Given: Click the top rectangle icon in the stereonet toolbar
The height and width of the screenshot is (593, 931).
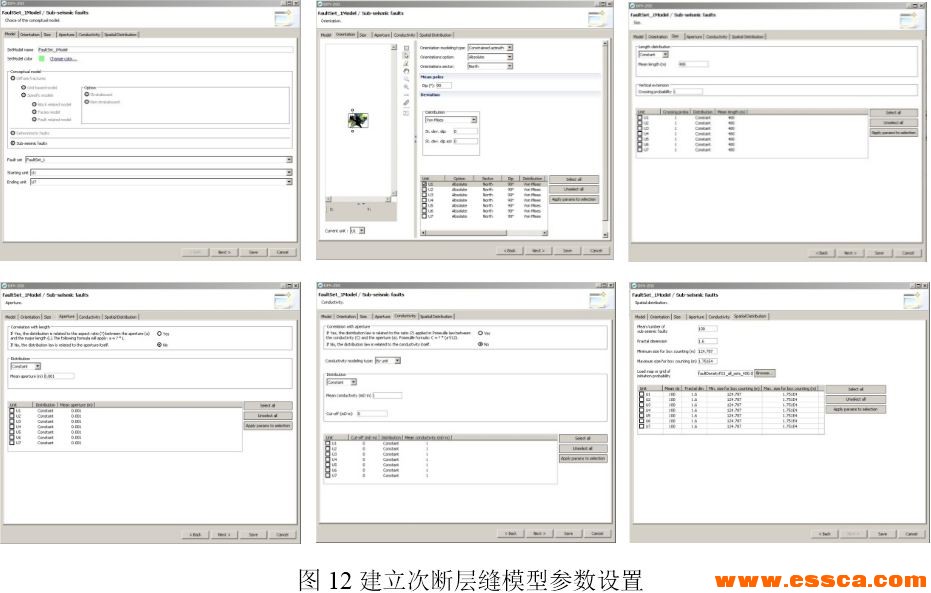Looking at the screenshot, I should [x=406, y=47].
